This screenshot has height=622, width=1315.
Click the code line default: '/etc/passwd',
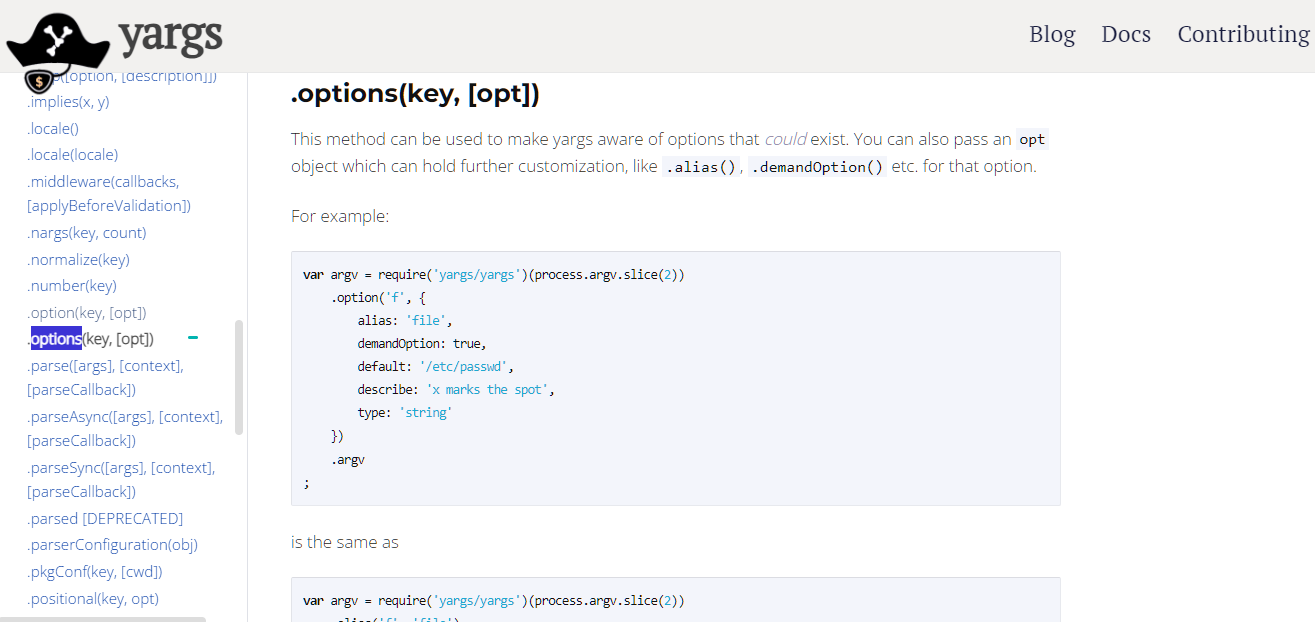coord(436,366)
